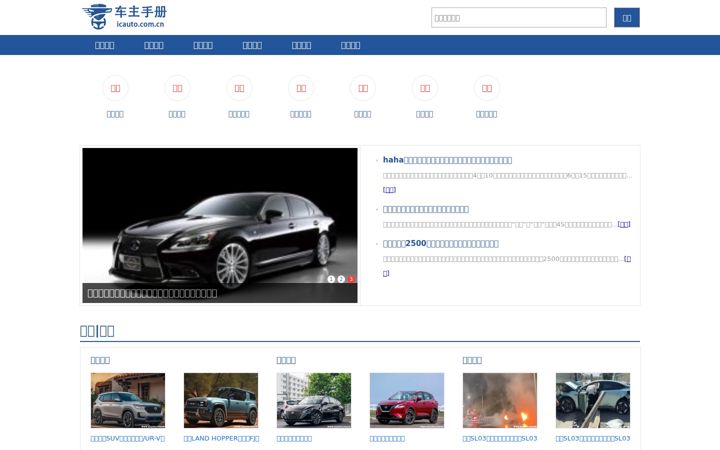The width and height of the screenshot is (720, 450).
Task: Click the caption containing "SUV" and "UR-V"
Action: pyautogui.click(x=128, y=439)
